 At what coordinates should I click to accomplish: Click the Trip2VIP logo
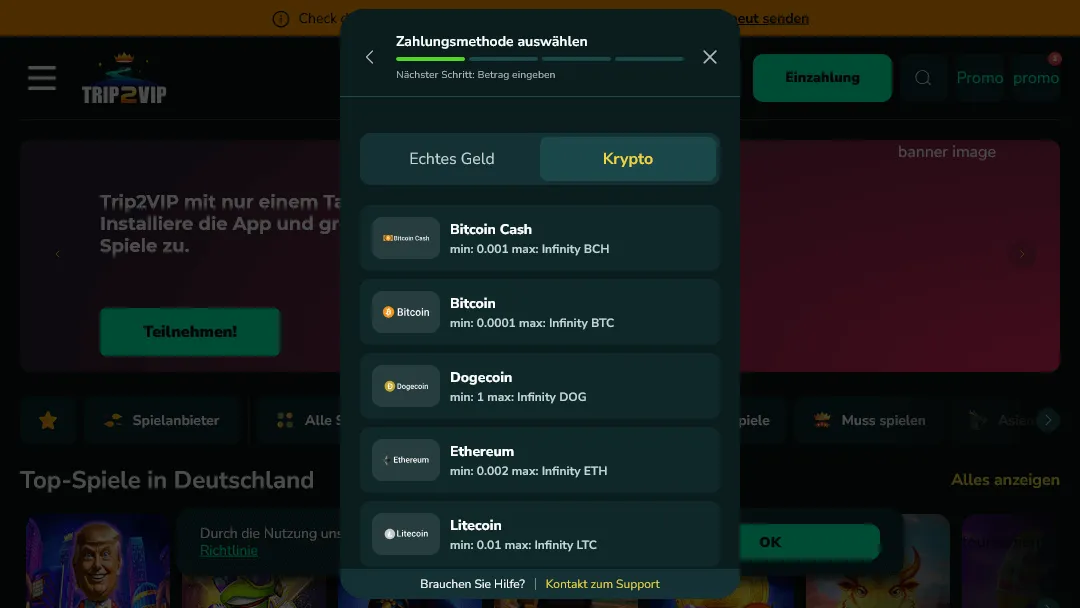point(124,78)
